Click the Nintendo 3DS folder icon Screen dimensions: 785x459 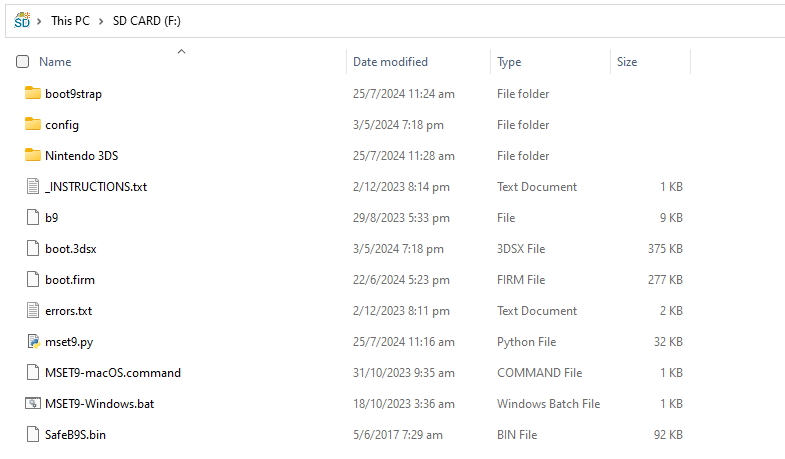coord(32,156)
